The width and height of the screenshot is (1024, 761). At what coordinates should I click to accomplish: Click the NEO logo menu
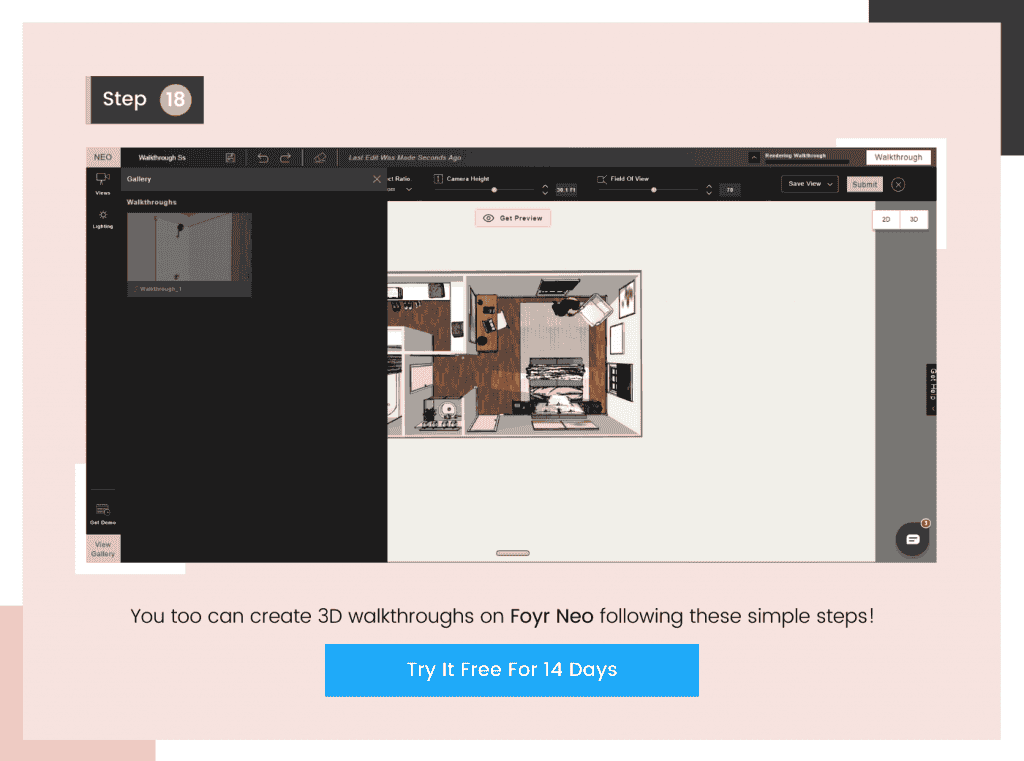[102, 157]
